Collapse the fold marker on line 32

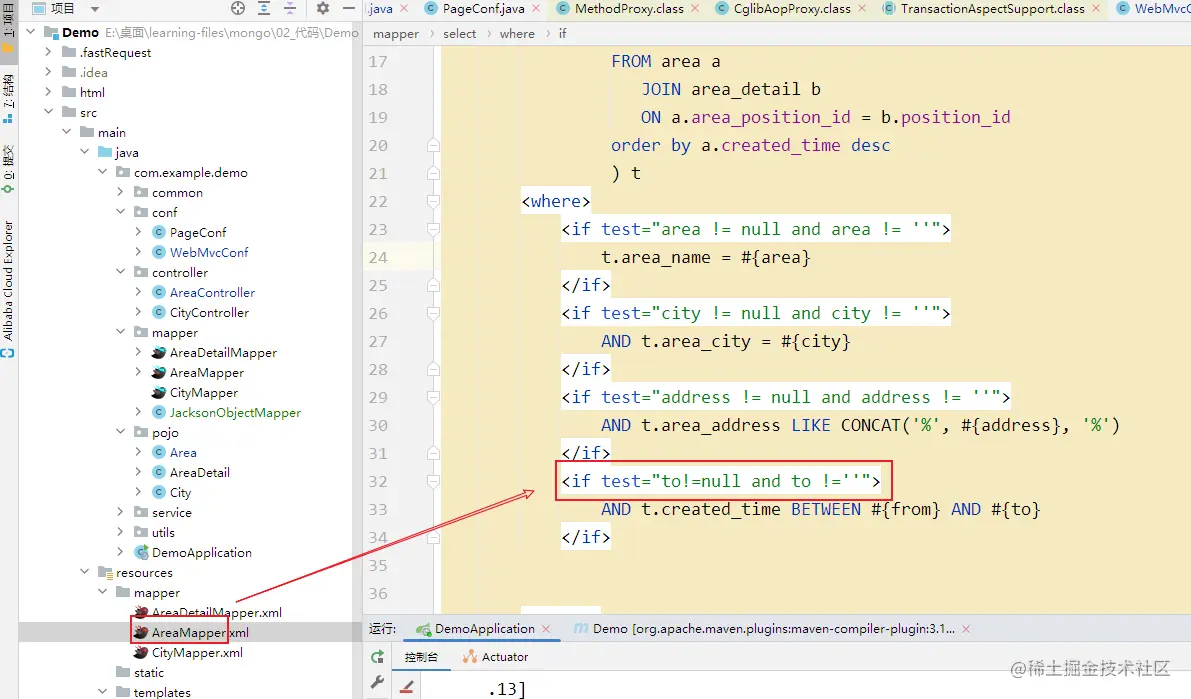coord(431,481)
